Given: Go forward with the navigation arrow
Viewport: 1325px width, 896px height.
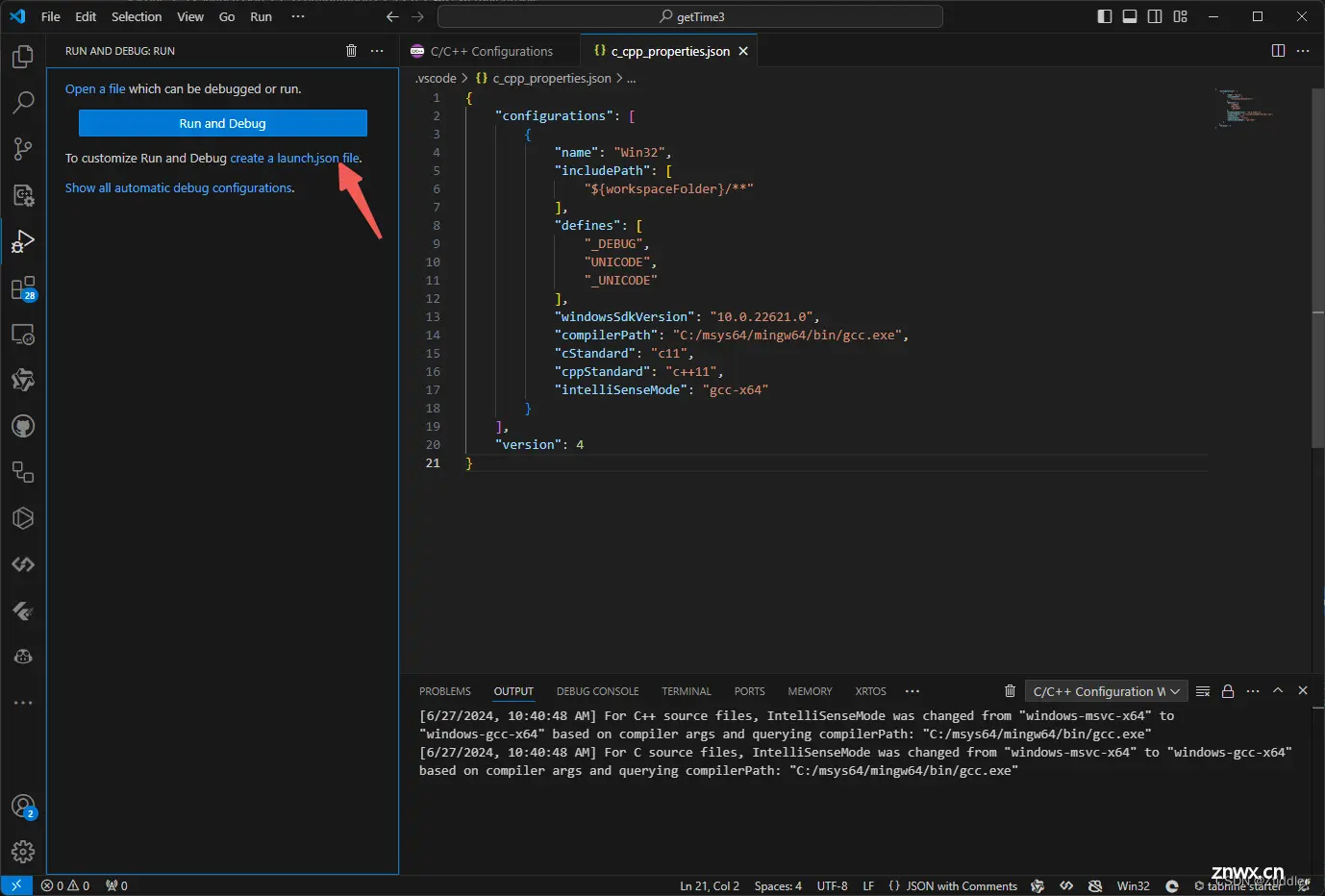Looking at the screenshot, I should tap(417, 16).
